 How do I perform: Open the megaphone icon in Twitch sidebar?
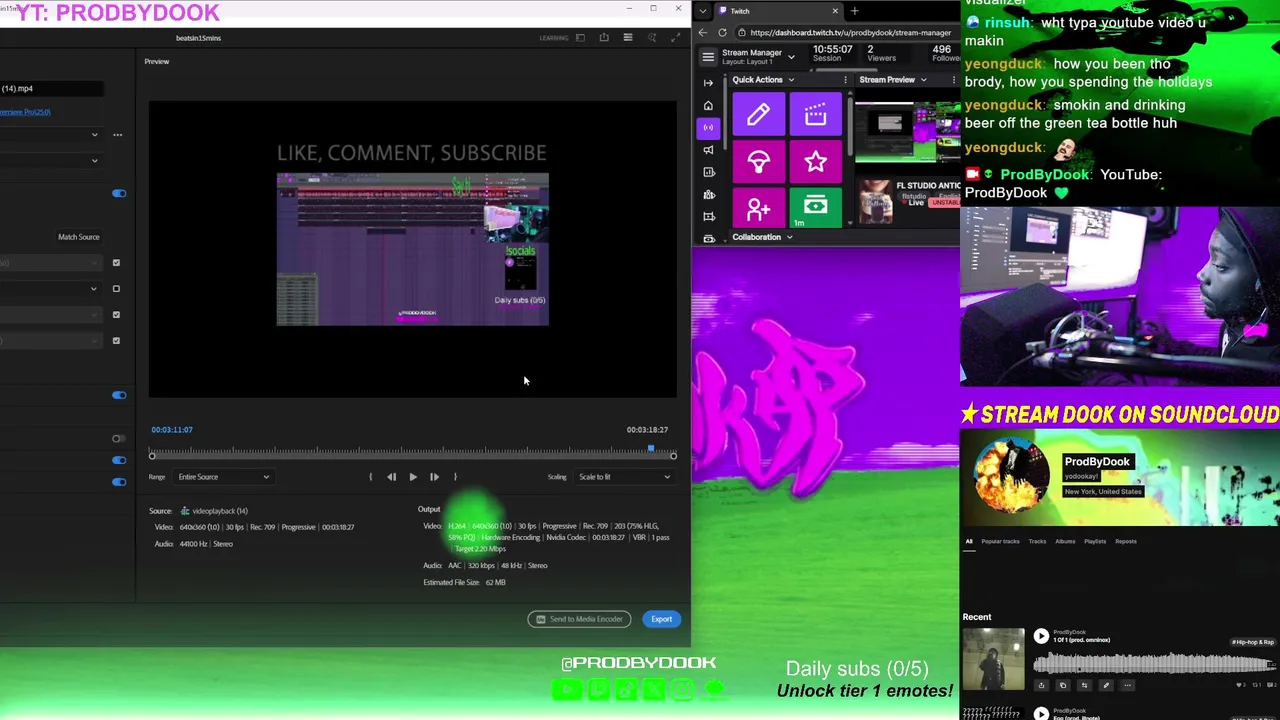708,150
